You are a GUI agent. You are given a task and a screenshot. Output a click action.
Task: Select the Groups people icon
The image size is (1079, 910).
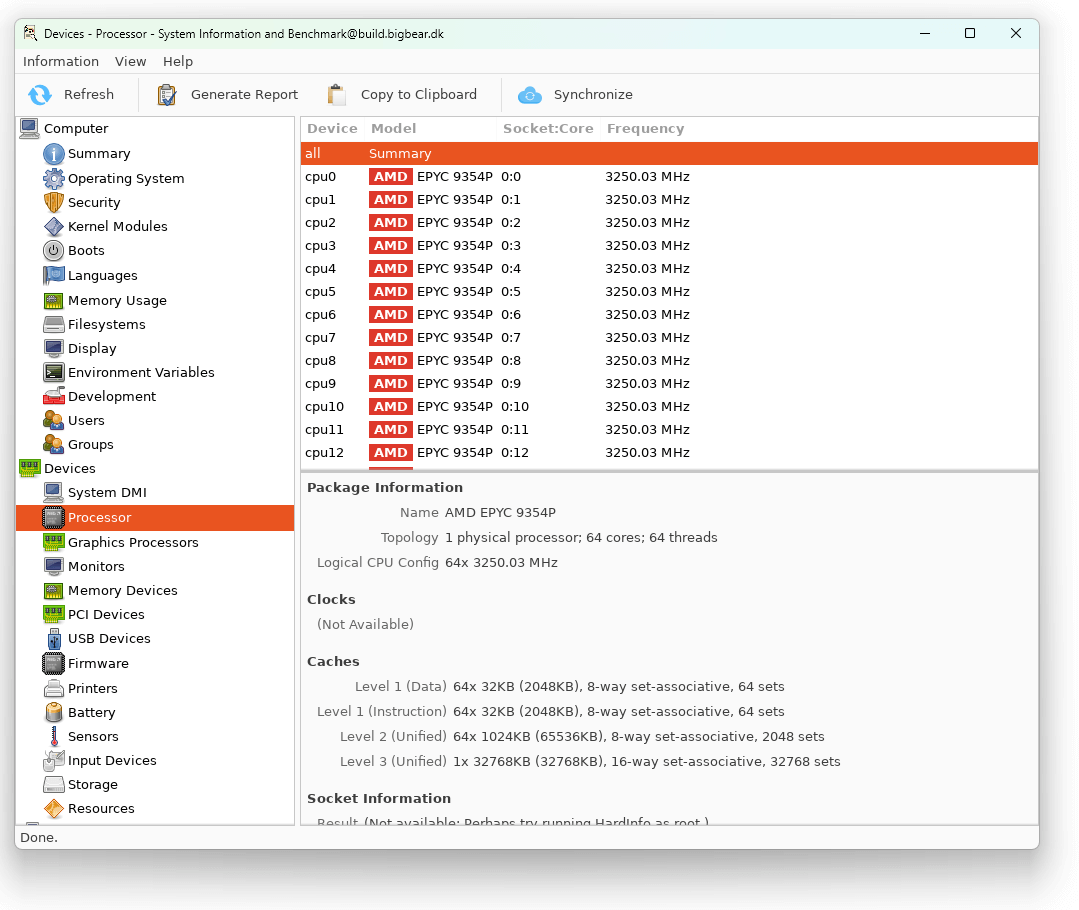click(x=54, y=445)
